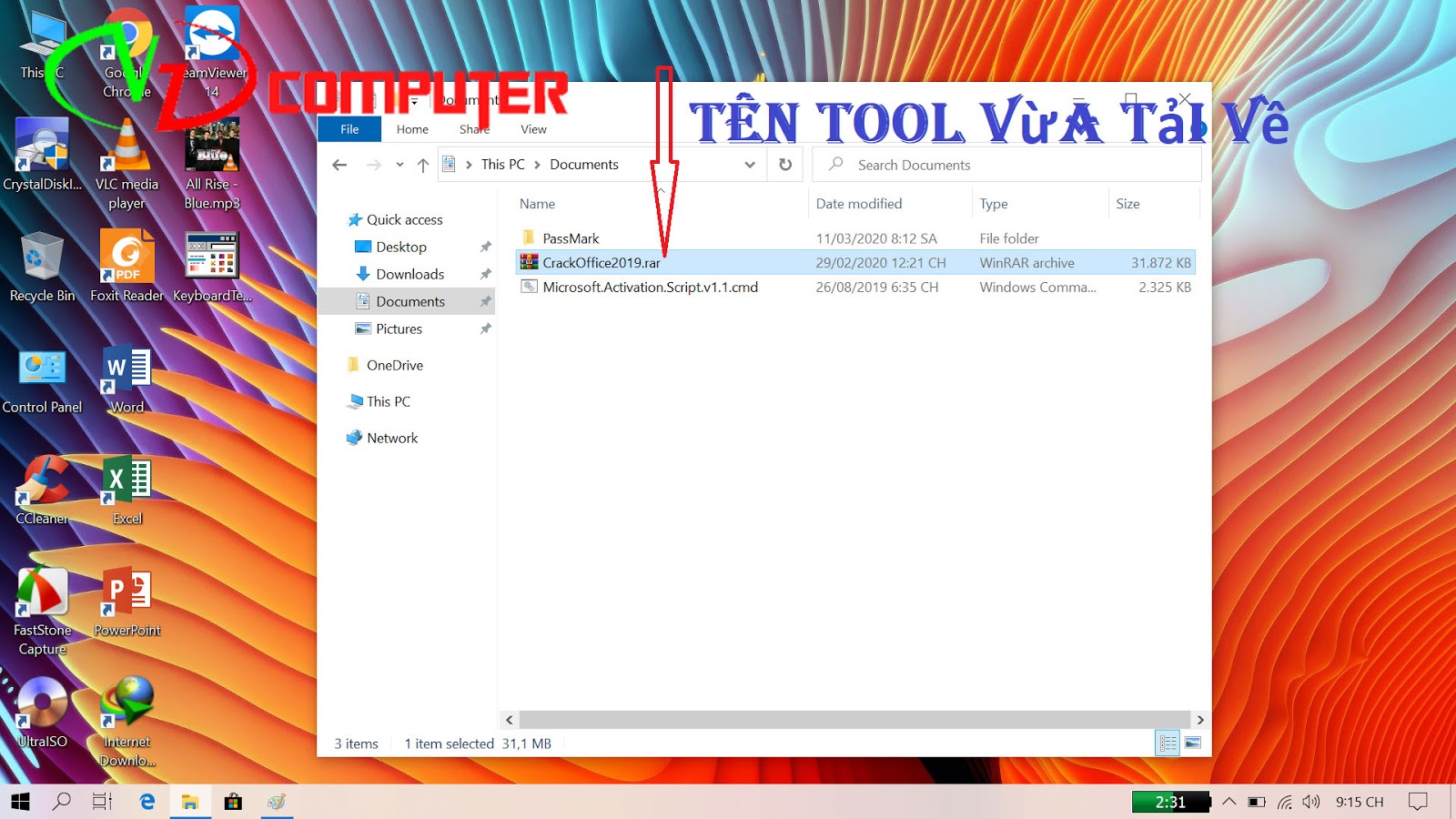1456x819 pixels.
Task: Open the KeyboardTest desktop shortcut
Action: tap(212, 267)
